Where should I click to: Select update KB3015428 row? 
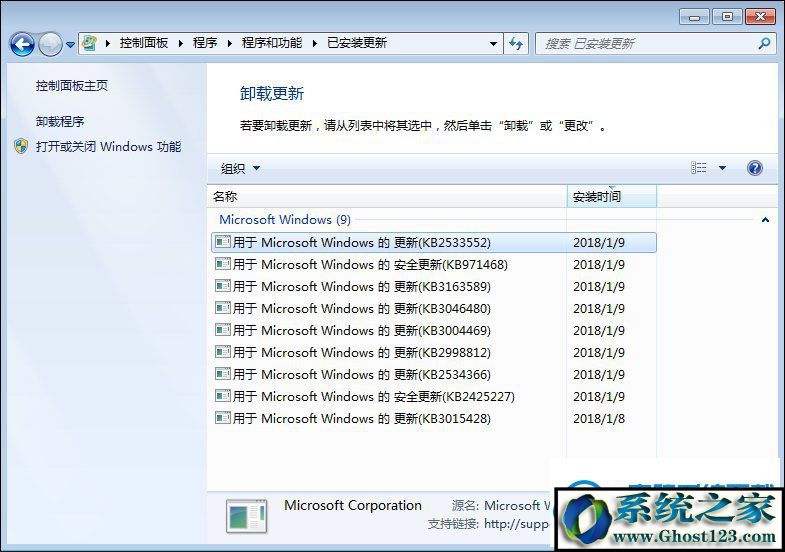tap(434, 419)
